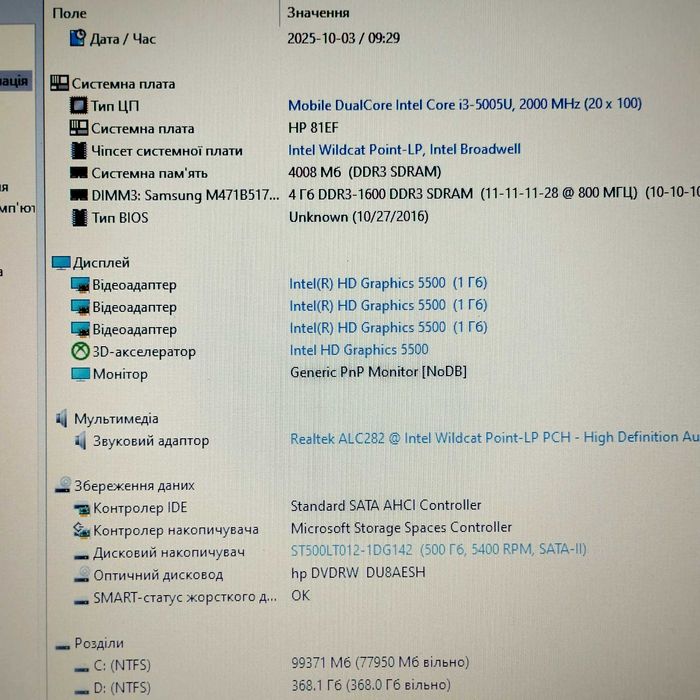Select the Збереження даних section header
Viewport: 700px width, 700px height.
pyautogui.click(x=134, y=485)
